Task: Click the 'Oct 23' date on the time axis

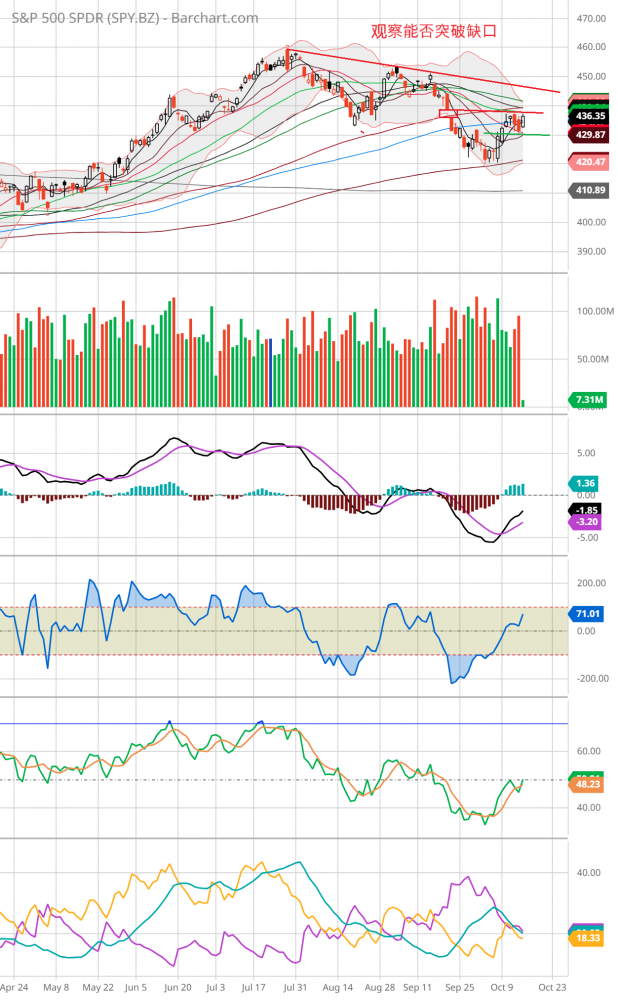Action: (551, 986)
